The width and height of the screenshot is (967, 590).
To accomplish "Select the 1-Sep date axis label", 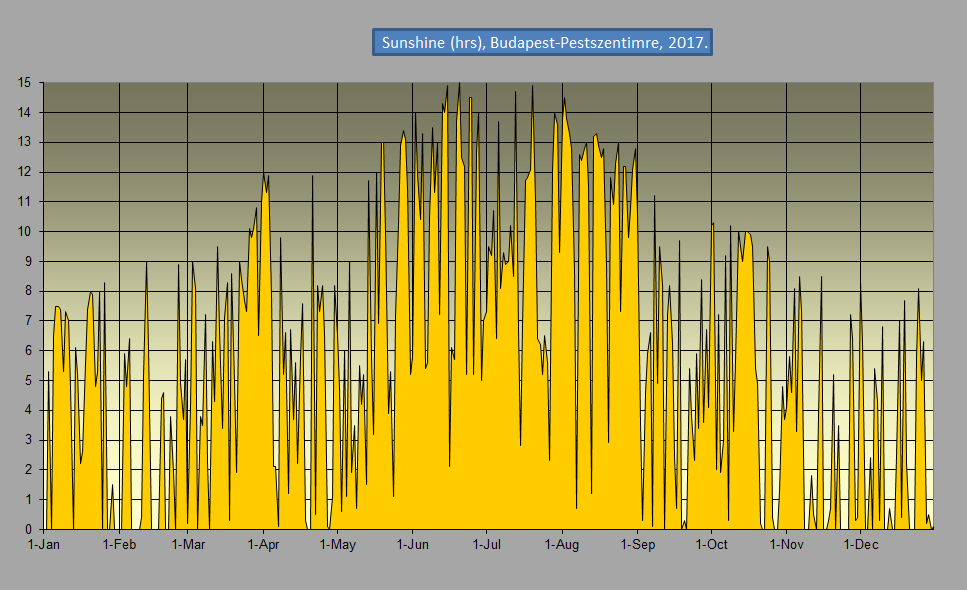I will (x=637, y=545).
